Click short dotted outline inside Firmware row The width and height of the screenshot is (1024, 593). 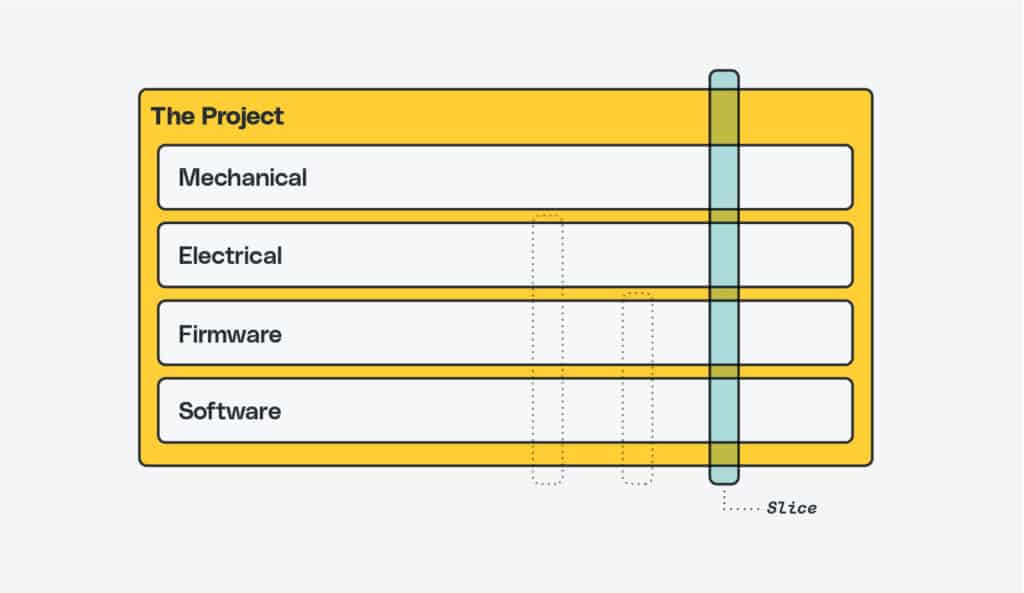(x=637, y=332)
